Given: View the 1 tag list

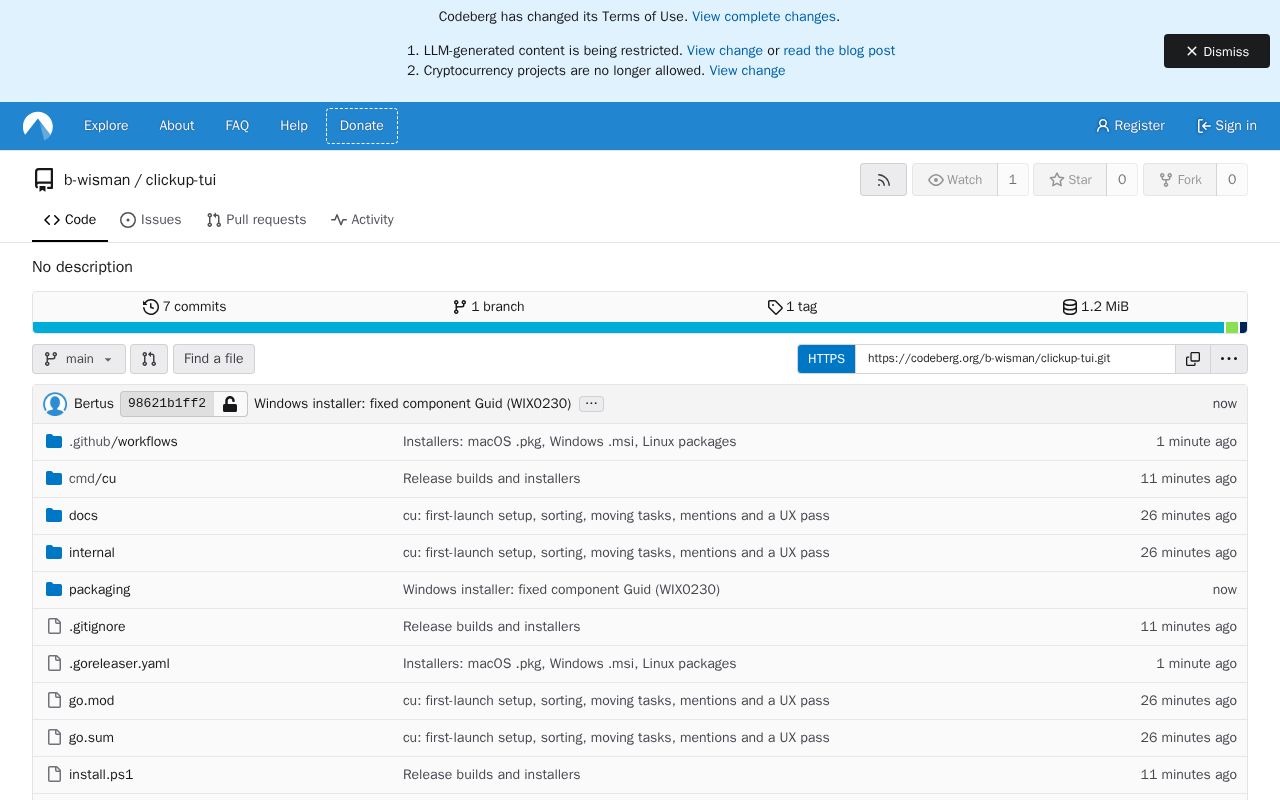Looking at the screenshot, I should [x=792, y=307].
